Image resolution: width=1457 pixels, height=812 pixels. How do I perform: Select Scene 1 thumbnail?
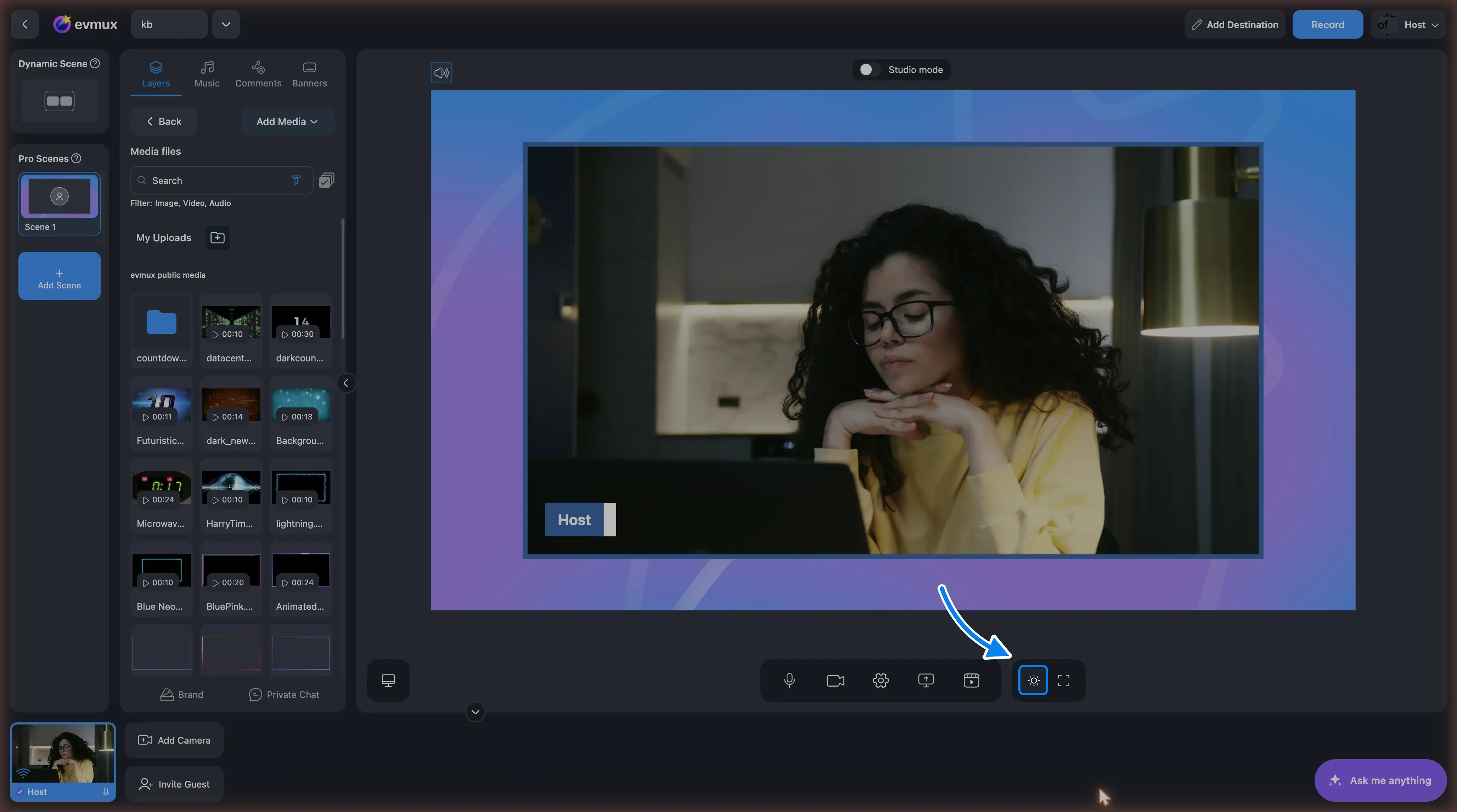coord(60,204)
